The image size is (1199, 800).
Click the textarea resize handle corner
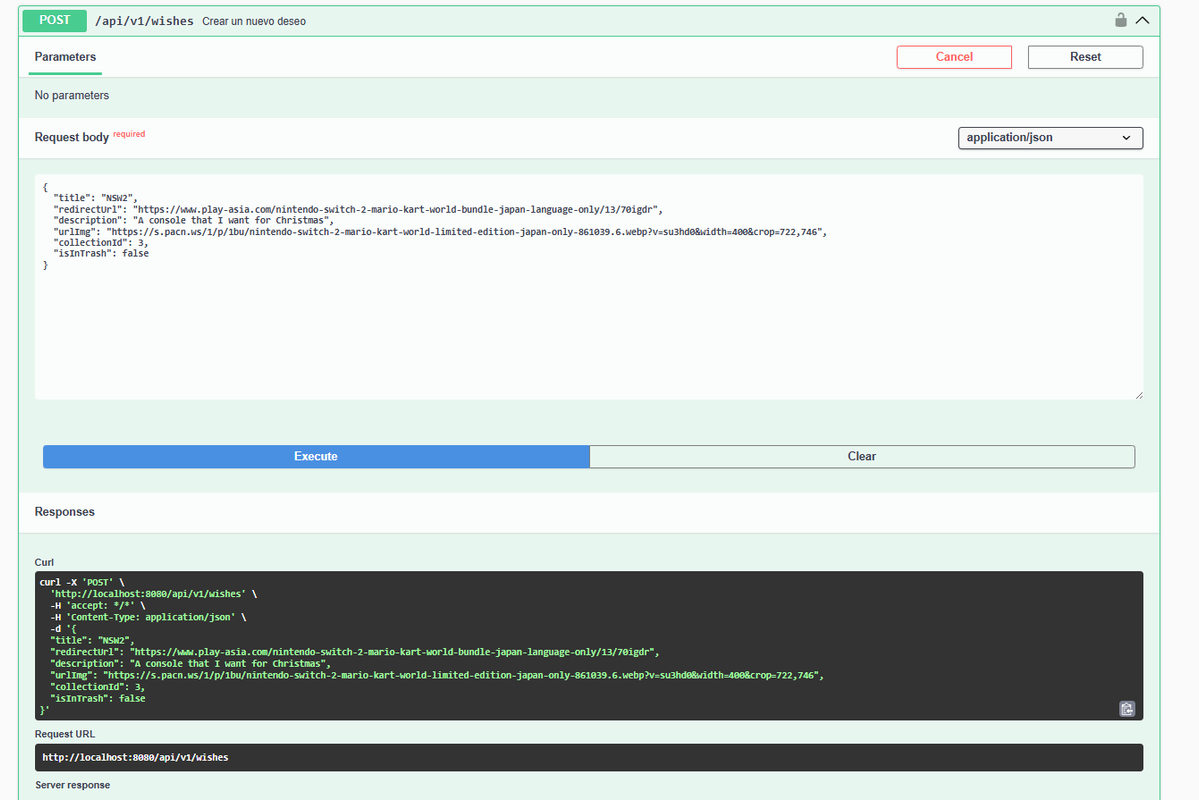(x=1139, y=395)
